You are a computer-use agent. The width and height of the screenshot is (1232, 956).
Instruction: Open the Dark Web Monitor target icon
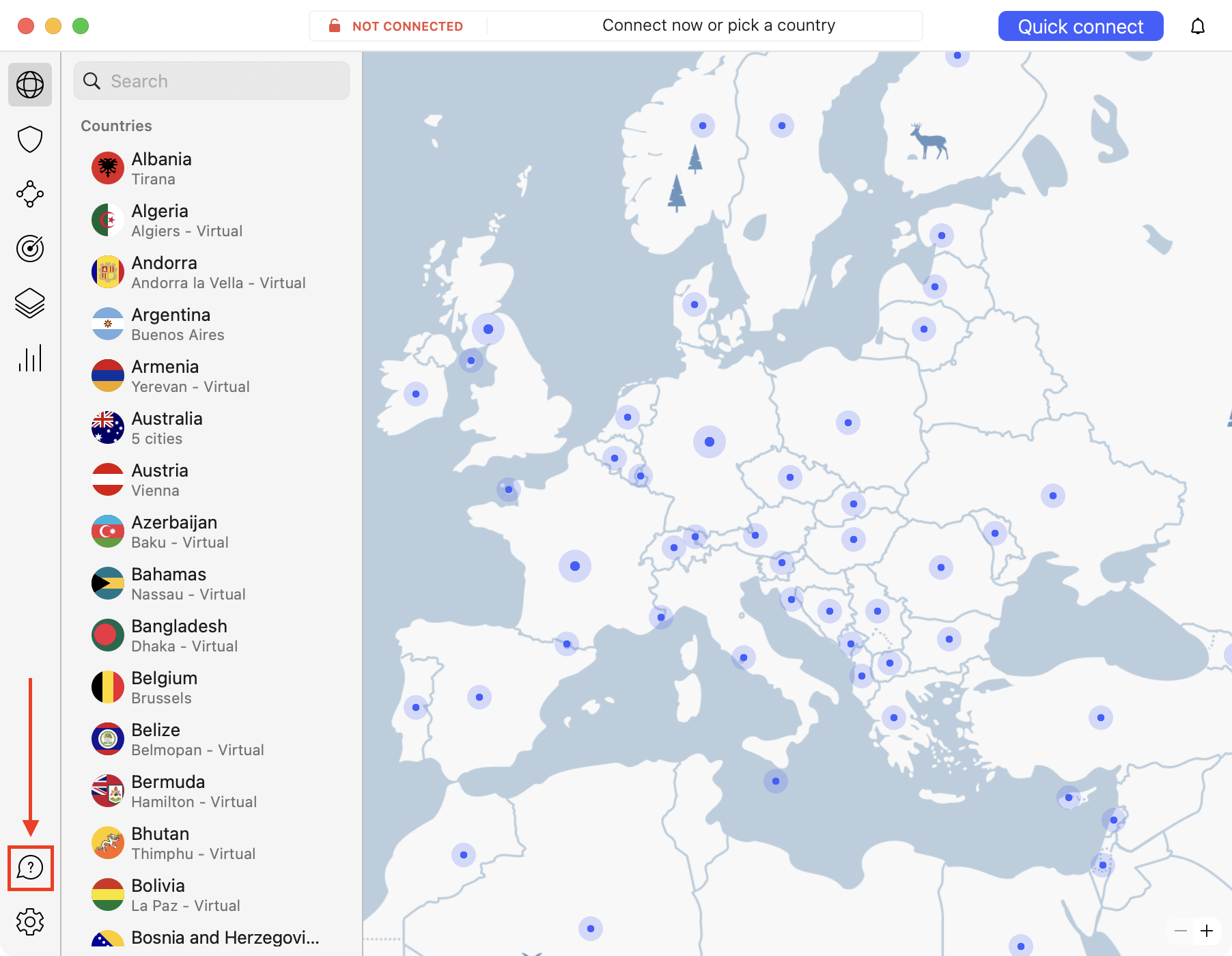point(30,249)
